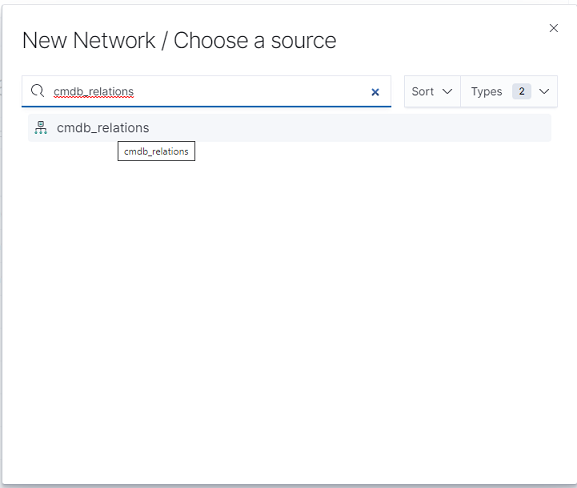This screenshot has width=577, height=488.
Task: Focus the source search input field
Action: 206,91
